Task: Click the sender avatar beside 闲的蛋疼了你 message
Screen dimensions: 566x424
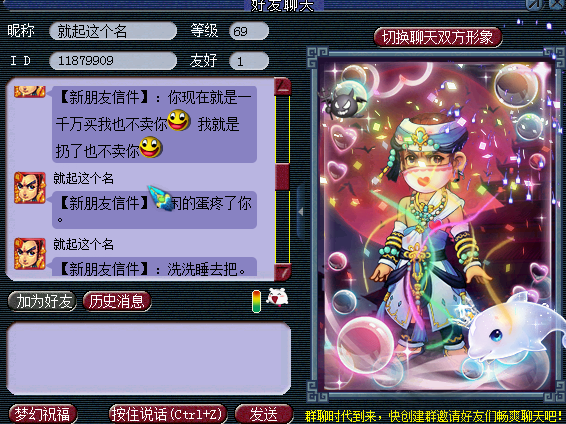Action: click(30, 188)
